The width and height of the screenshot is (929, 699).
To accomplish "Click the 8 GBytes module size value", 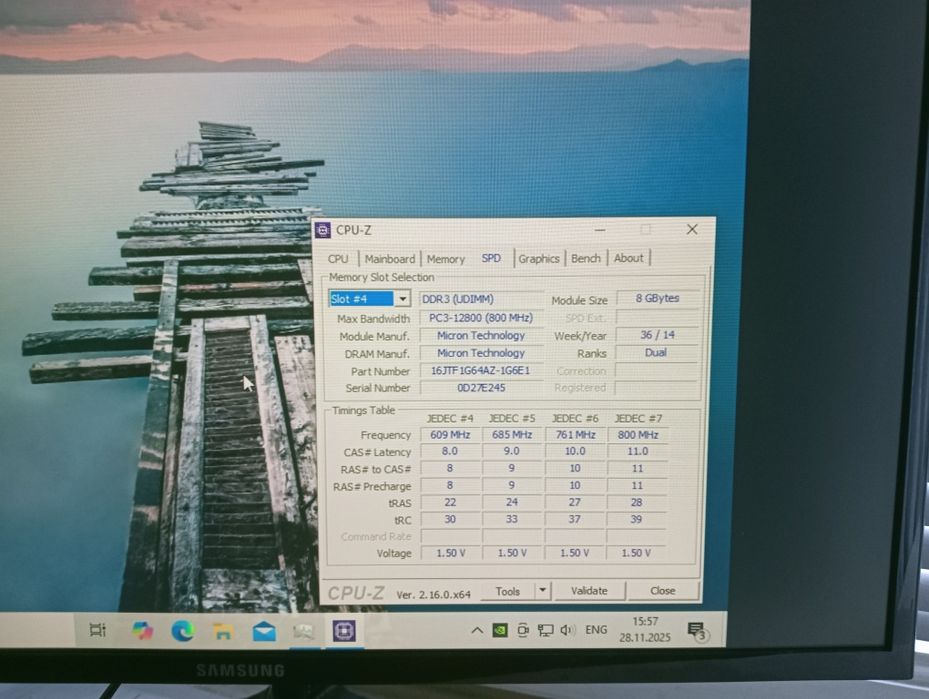I will (657, 298).
